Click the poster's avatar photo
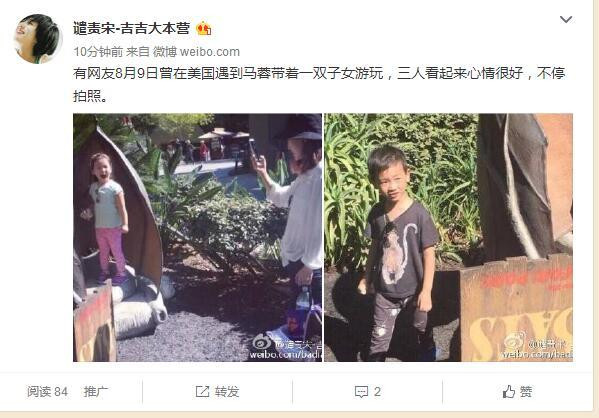Screen dimensions: 599x418 (38, 39)
